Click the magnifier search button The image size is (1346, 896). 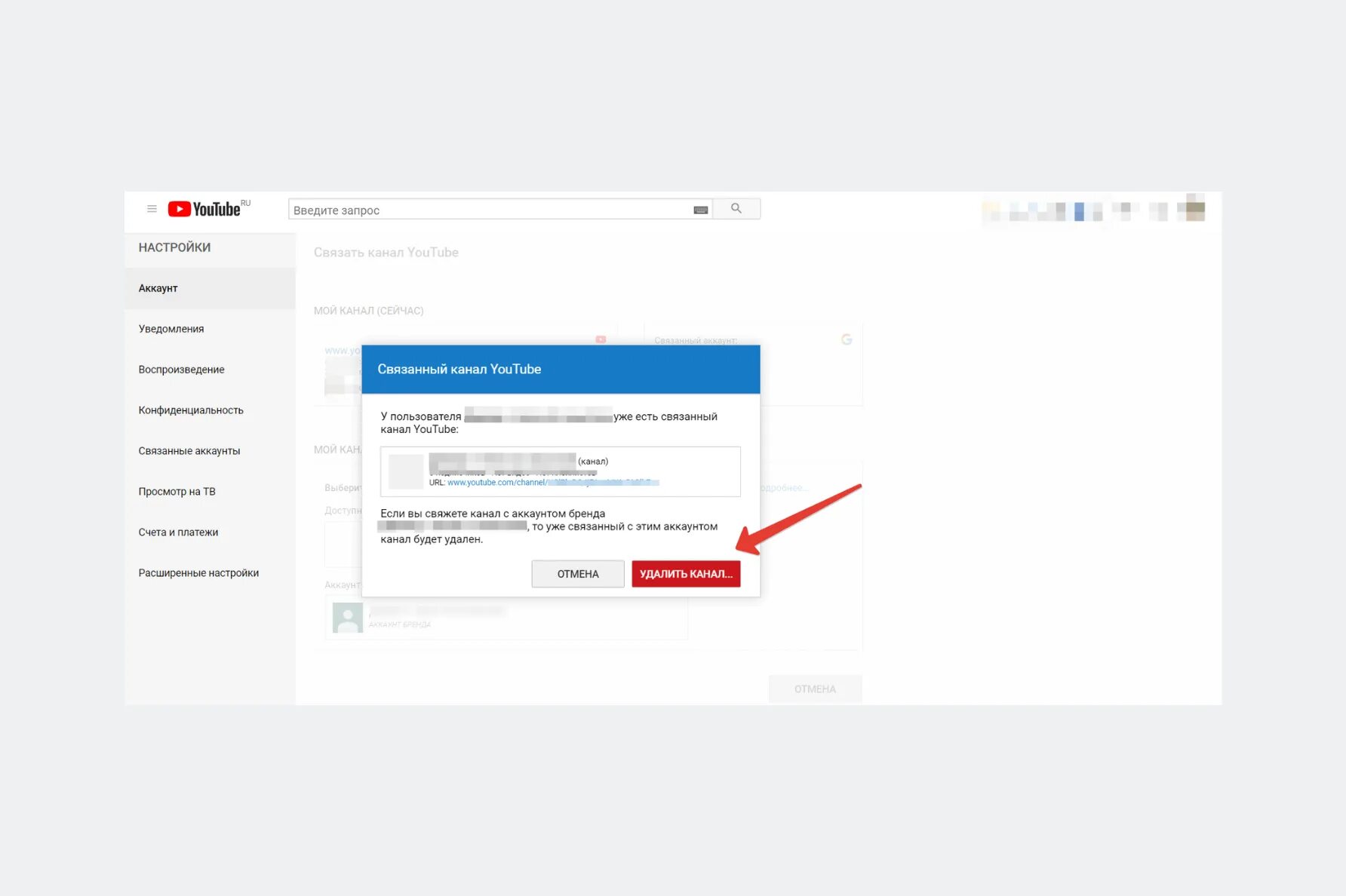click(x=736, y=209)
